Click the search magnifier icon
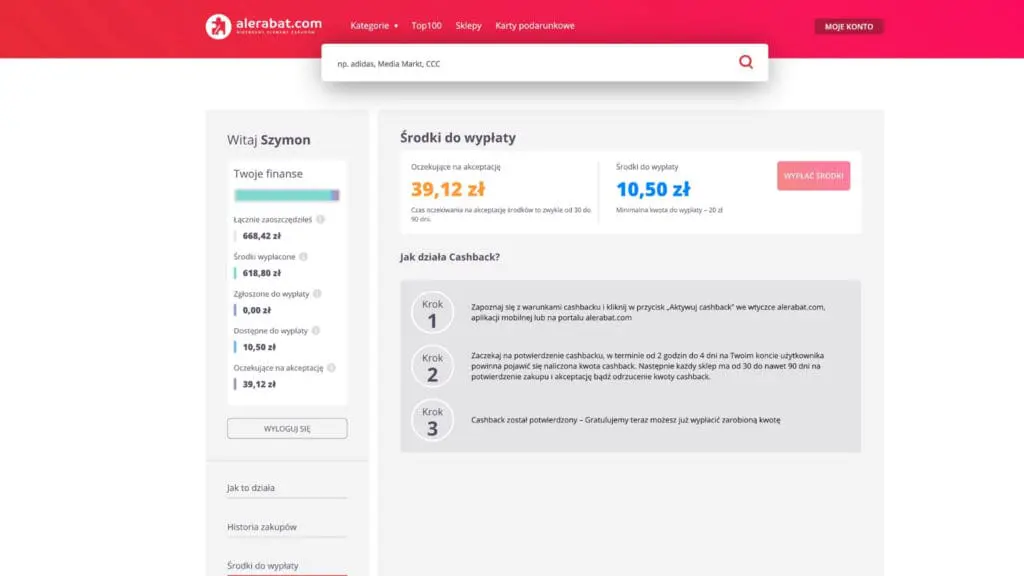The height and width of the screenshot is (576, 1024). pos(746,62)
